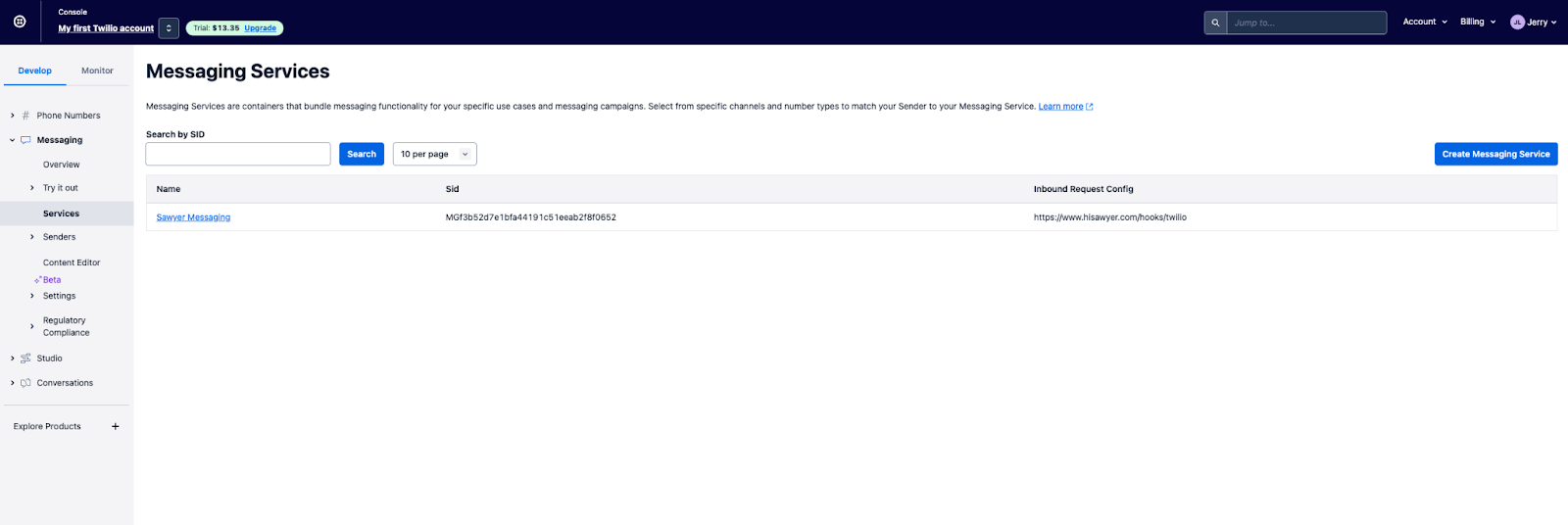The image size is (1568, 525).
Task: Click the magnifier icon in Jump to
Action: tap(1215, 23)
